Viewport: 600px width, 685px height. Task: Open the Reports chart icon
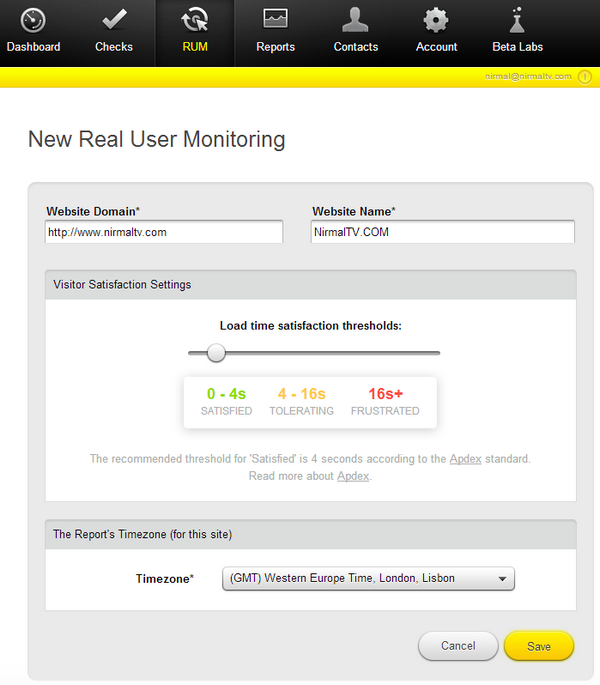click(275, 19)
